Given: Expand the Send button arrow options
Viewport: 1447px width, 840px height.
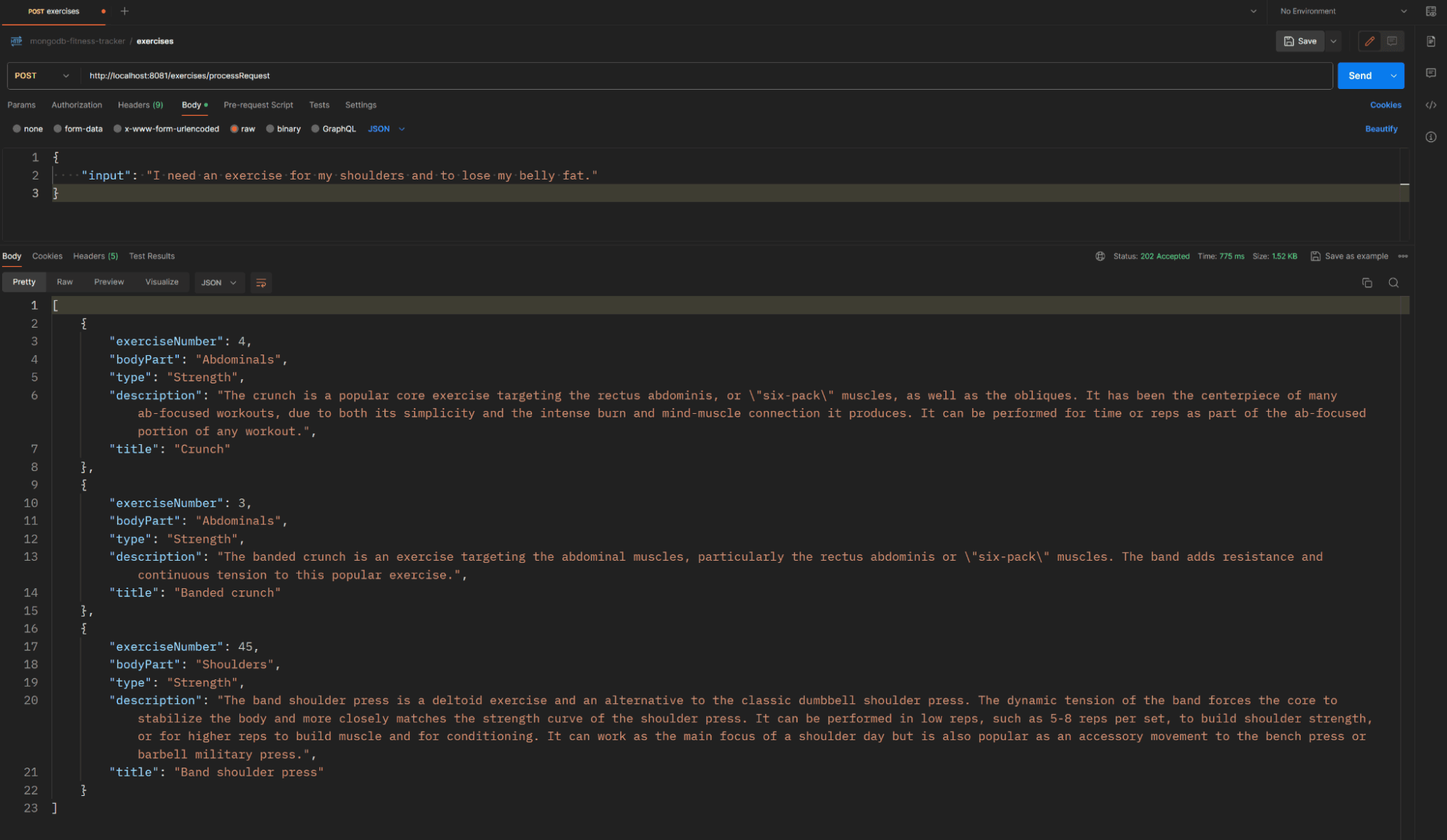Looking at the screenshot, I should tap(1393, 75).
